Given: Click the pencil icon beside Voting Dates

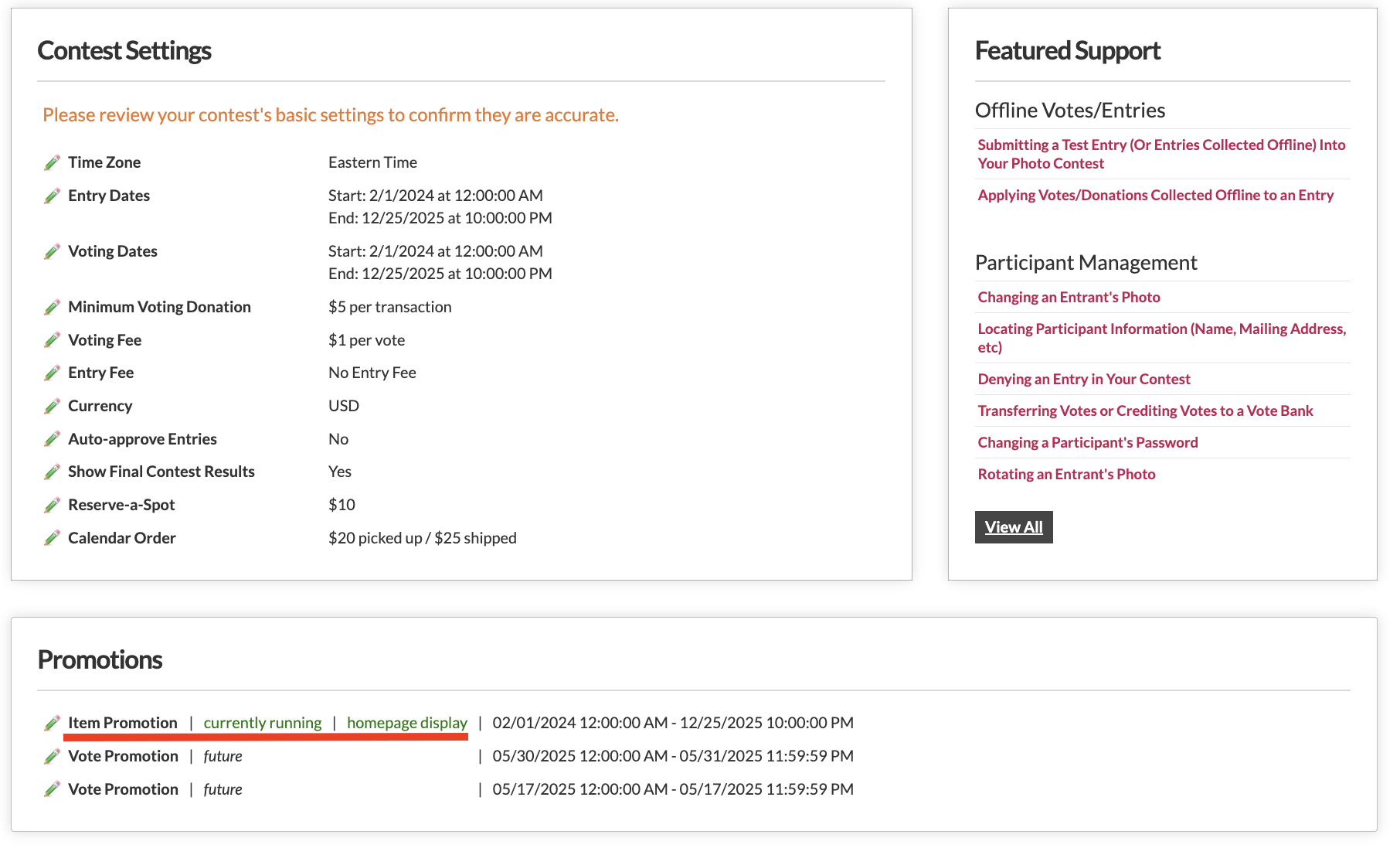Looking at the screenshot, I should tap(52, 251).
